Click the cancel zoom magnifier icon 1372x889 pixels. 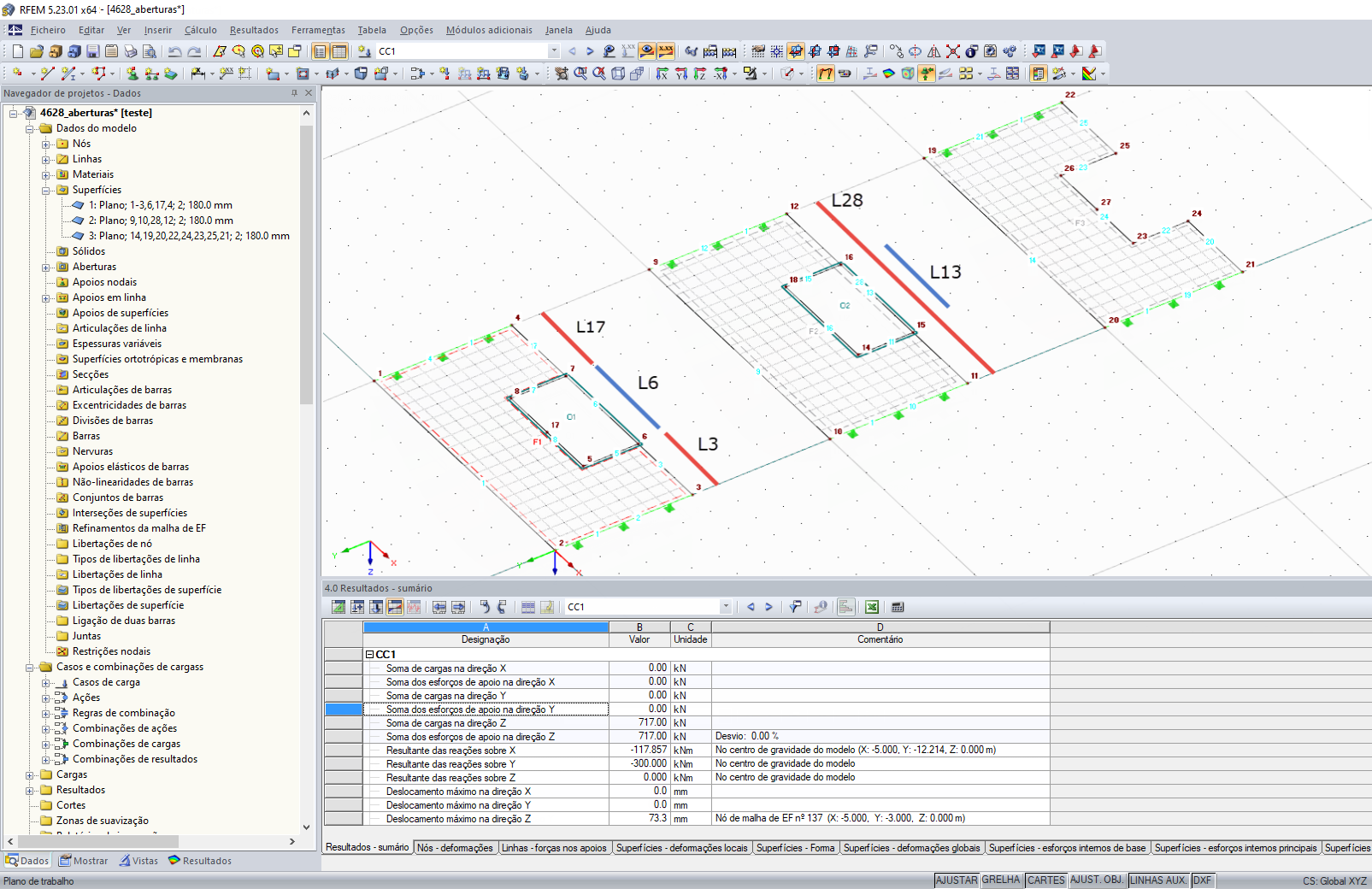tap(599, 74)
